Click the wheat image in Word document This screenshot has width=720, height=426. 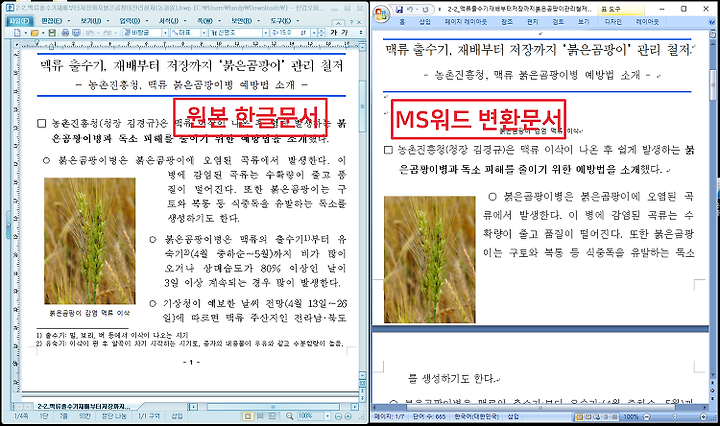[x=430, y=259]
